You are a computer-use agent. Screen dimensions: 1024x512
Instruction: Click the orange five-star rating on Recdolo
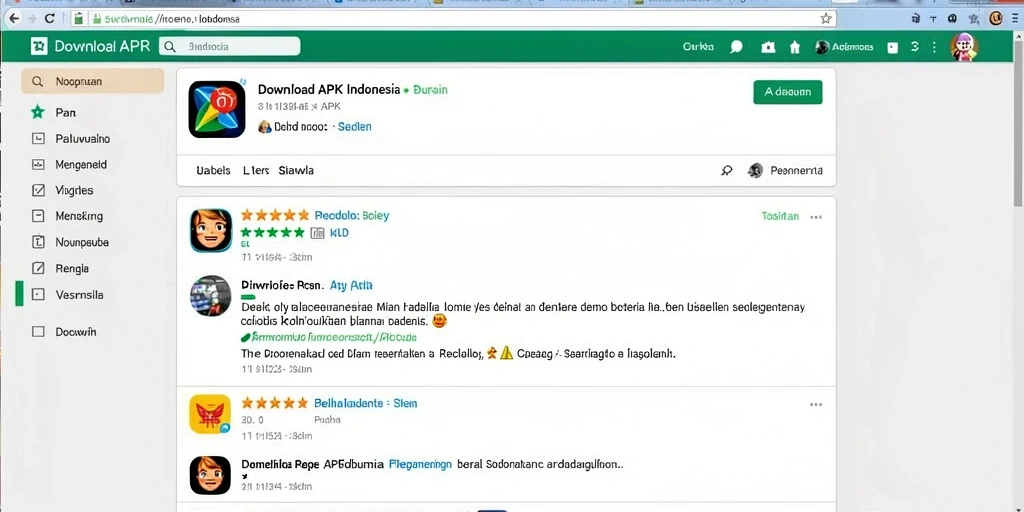pos(274,215)
